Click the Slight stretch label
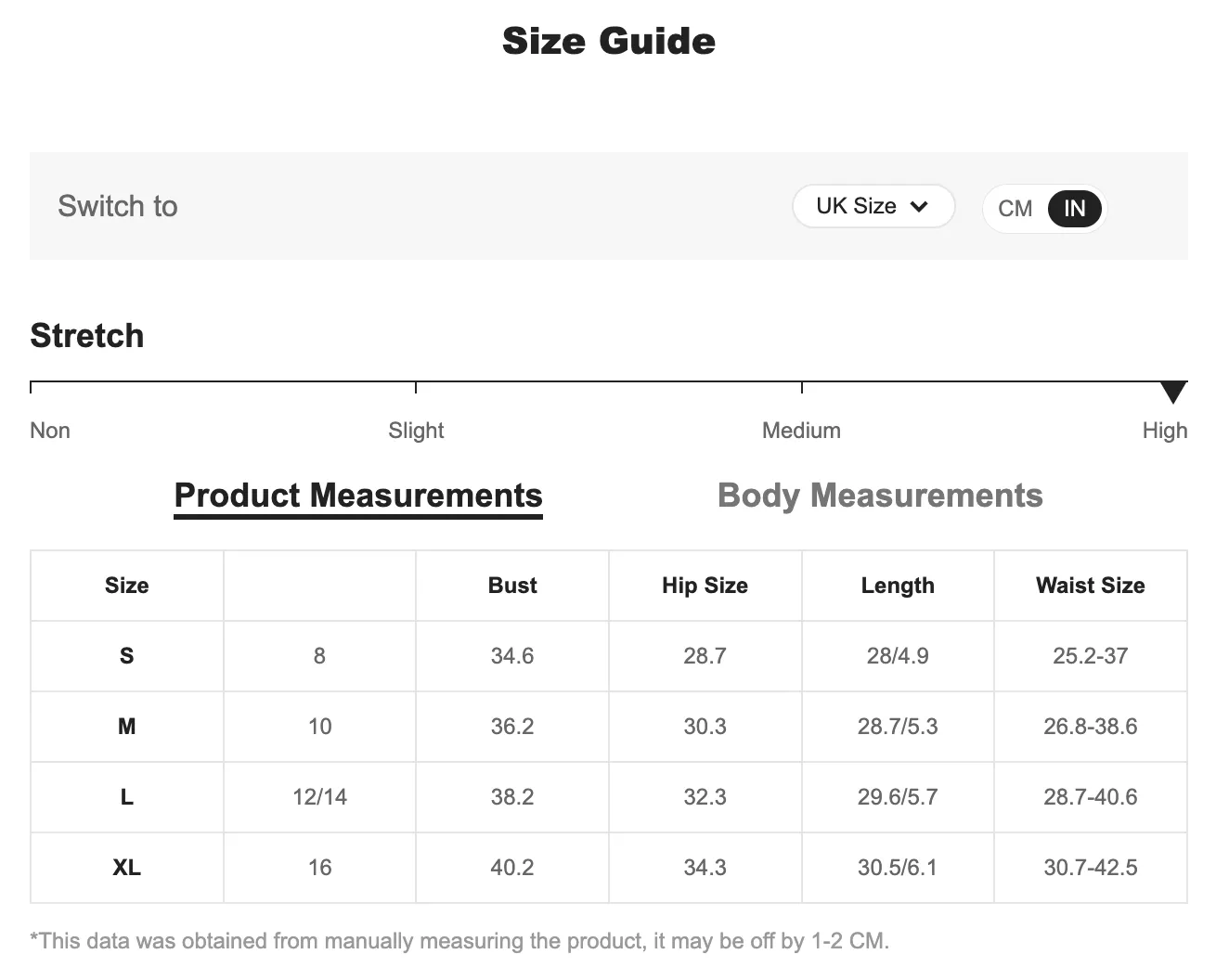 coord(416,431)
